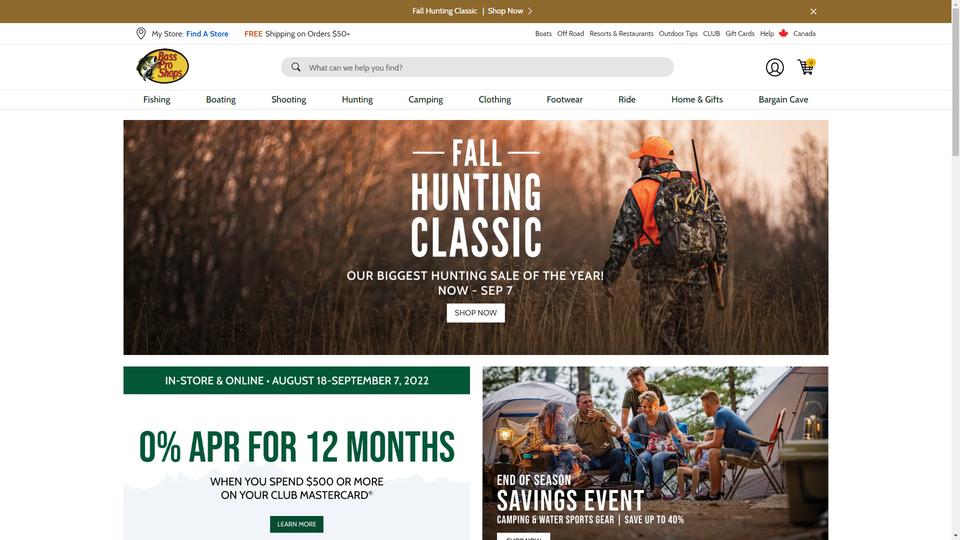Click the Shop Now arrow in top banner
Image resolution: width=960 pixels, height=540 pixels.
[530, 11]
